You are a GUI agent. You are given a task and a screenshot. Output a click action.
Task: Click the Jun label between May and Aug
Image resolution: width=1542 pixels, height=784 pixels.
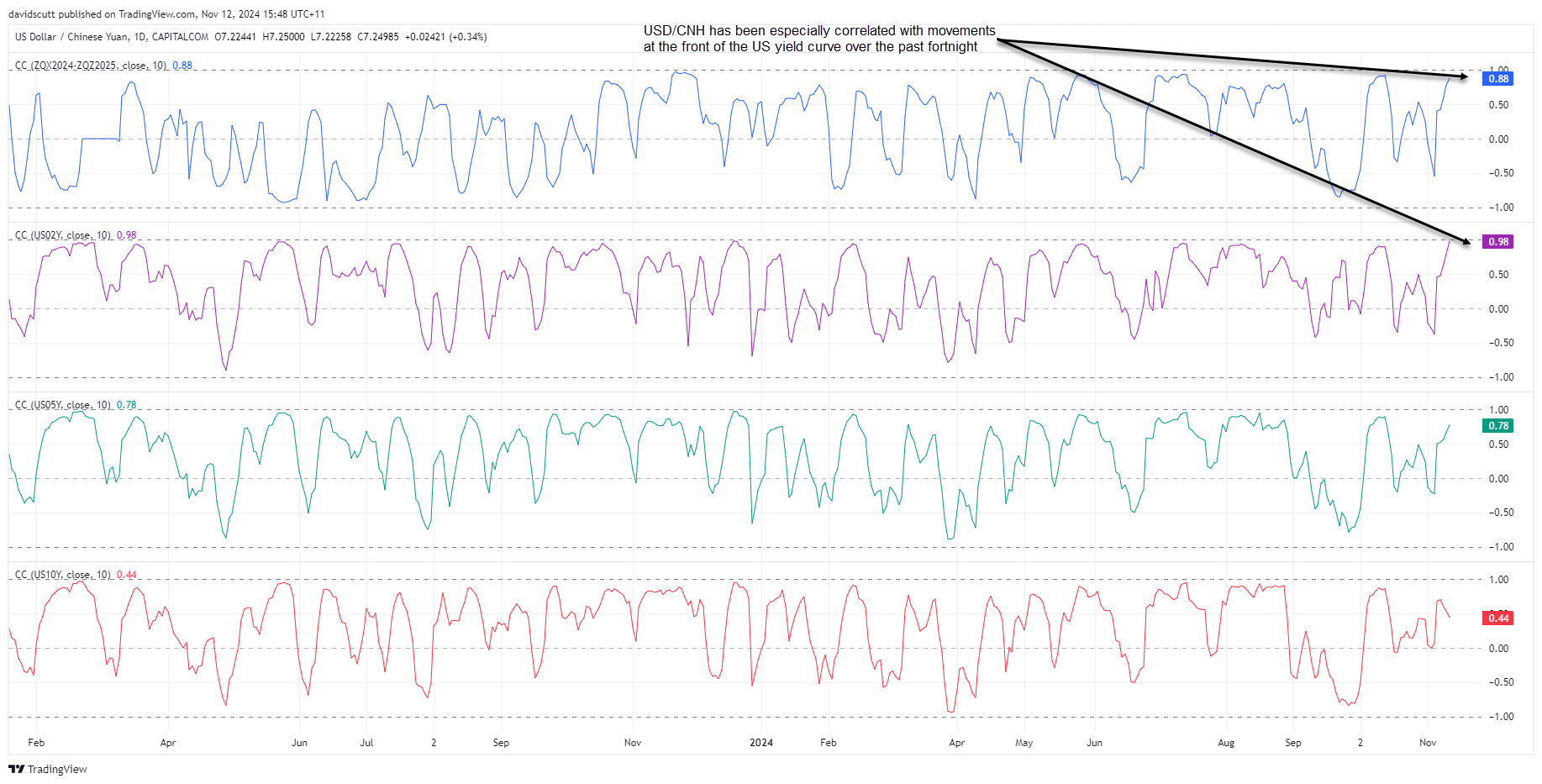(1094, 743)
